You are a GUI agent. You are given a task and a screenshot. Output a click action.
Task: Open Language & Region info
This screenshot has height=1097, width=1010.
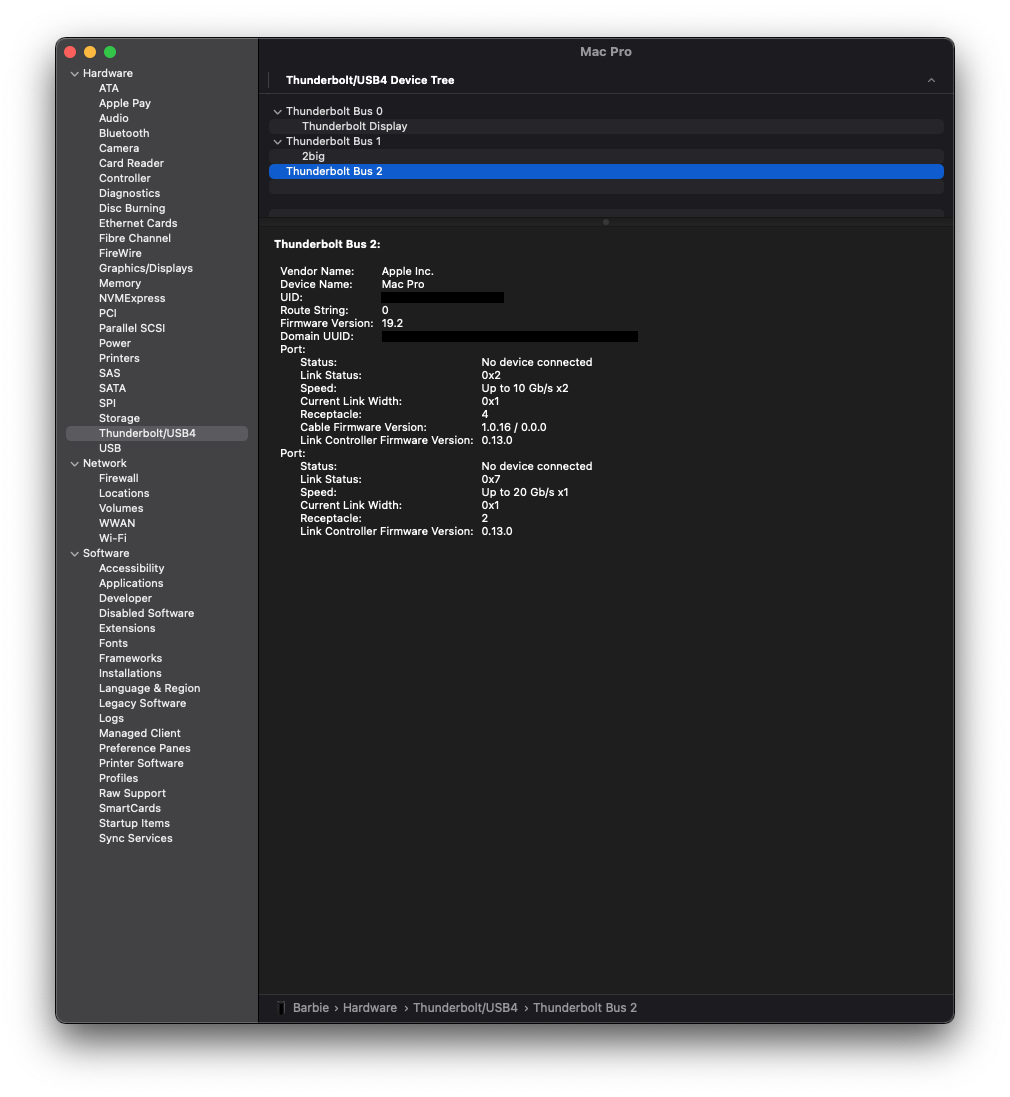[149, 688]
